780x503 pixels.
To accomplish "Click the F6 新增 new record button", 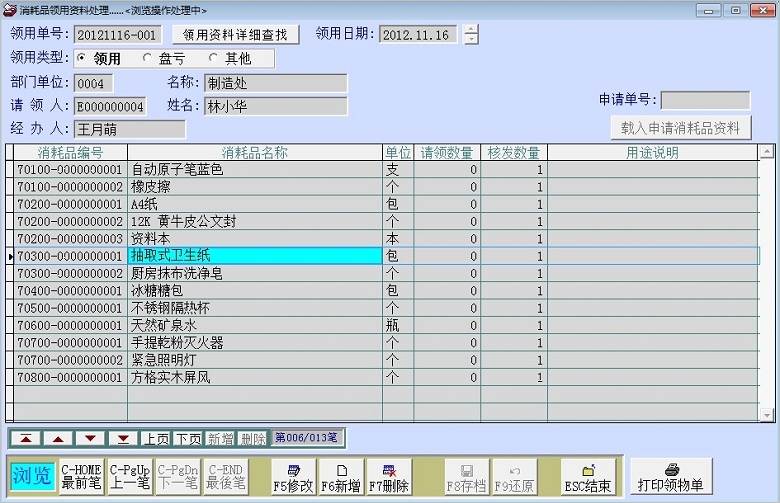I will [341, 477].
